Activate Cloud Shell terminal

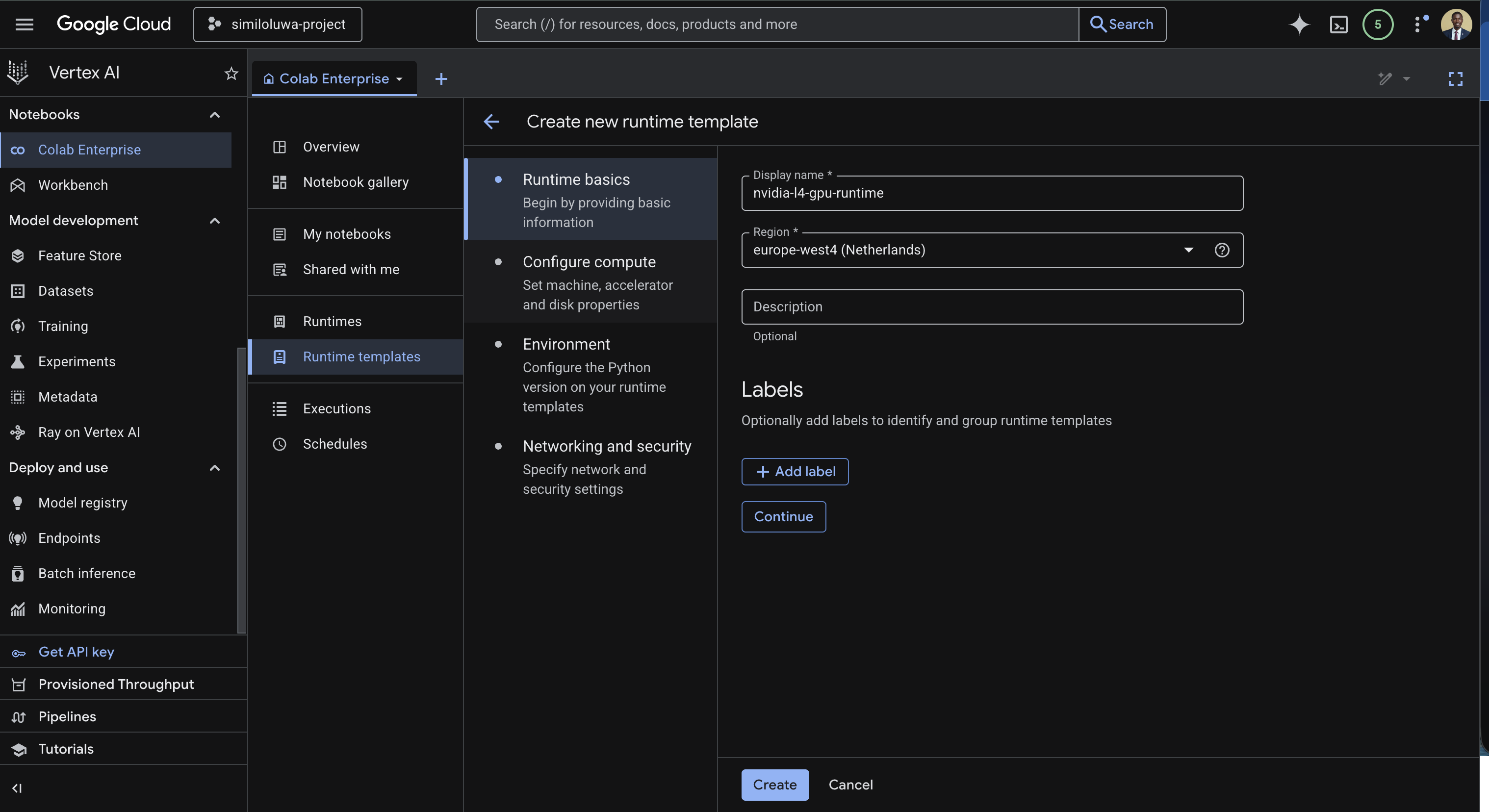(x=1339, y=25)
